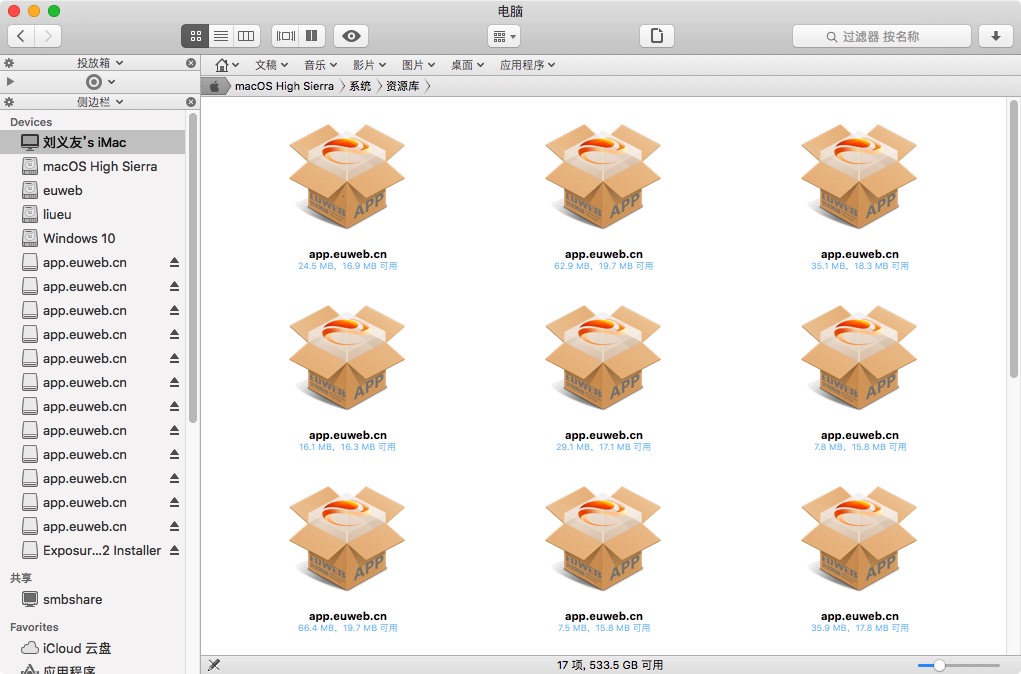This screenshot has width=1021, height=674.
Task: Jump to macOS High Sierra in path bar
Action: tap(285, 86)
